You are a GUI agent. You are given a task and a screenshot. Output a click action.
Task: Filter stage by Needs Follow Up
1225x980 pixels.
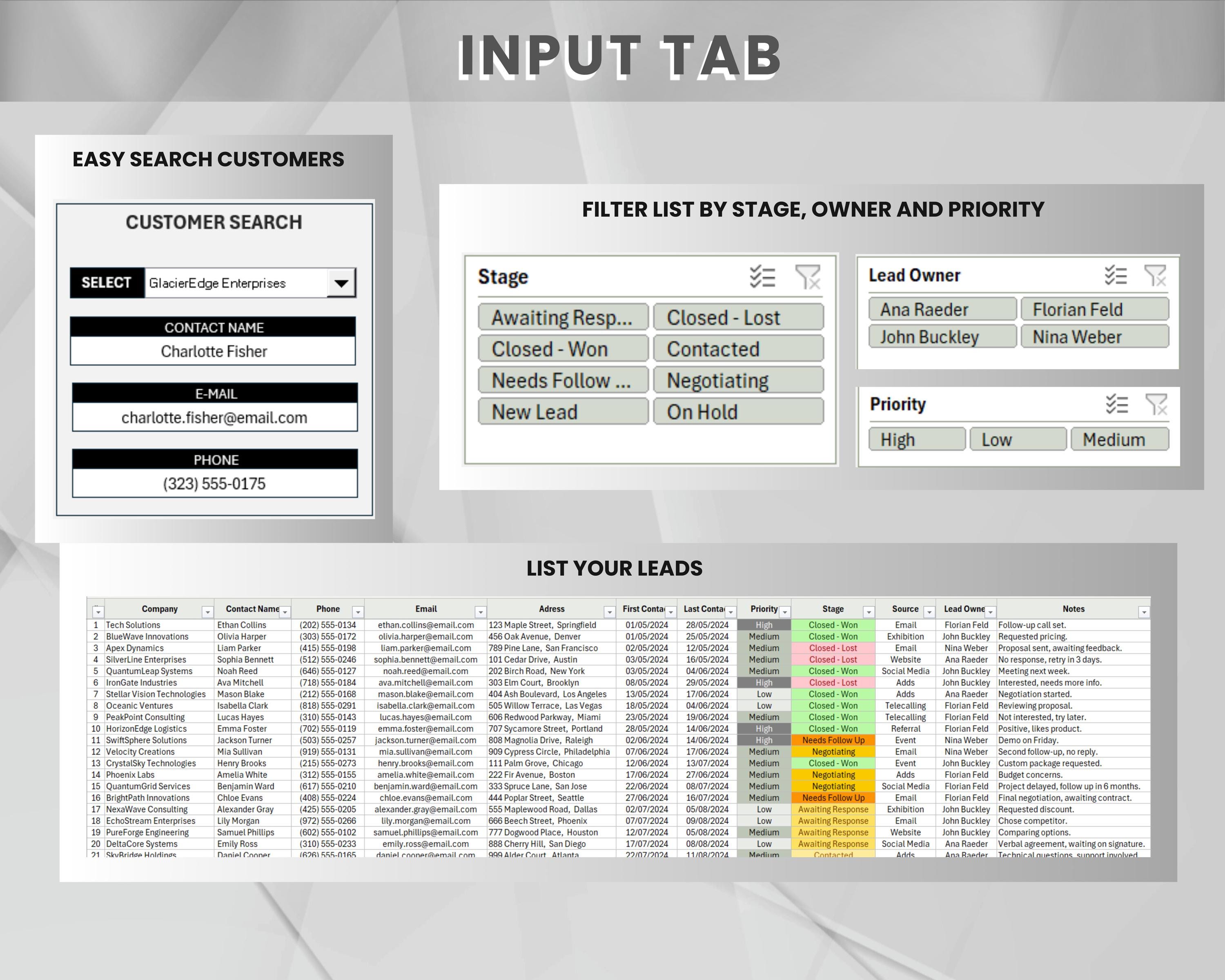563,380
